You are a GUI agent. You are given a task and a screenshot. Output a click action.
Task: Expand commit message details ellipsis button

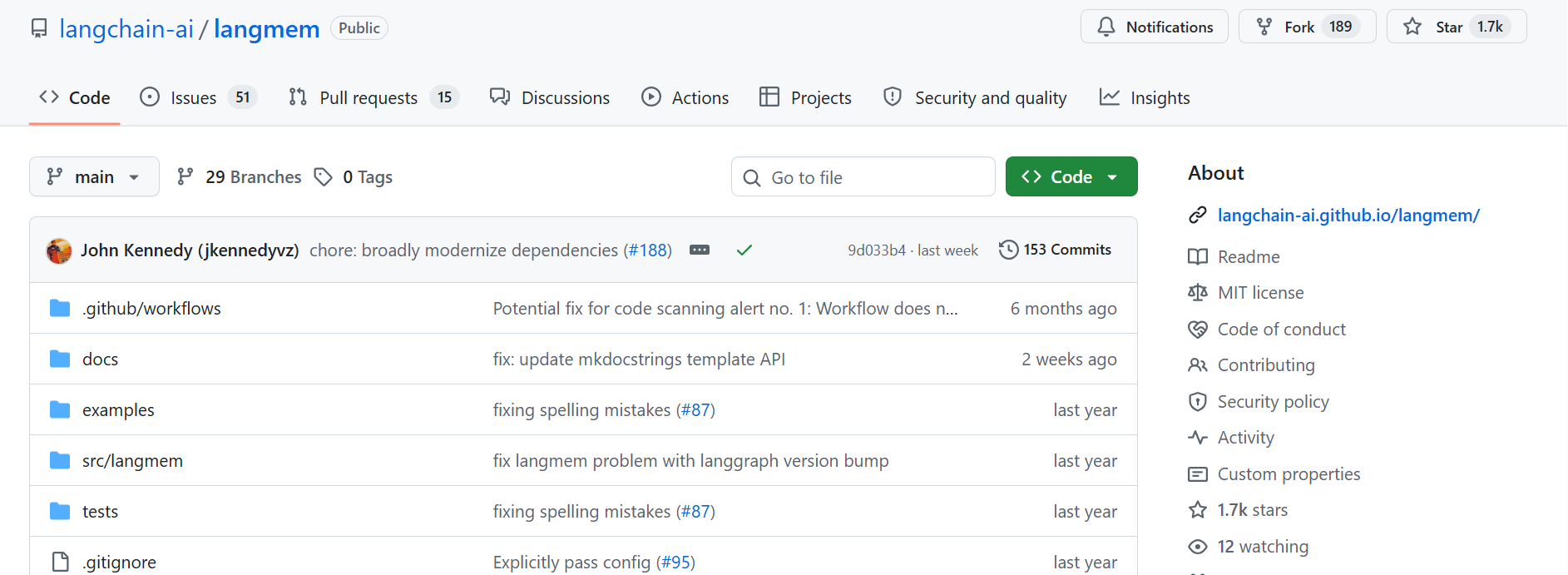(700, 250)
